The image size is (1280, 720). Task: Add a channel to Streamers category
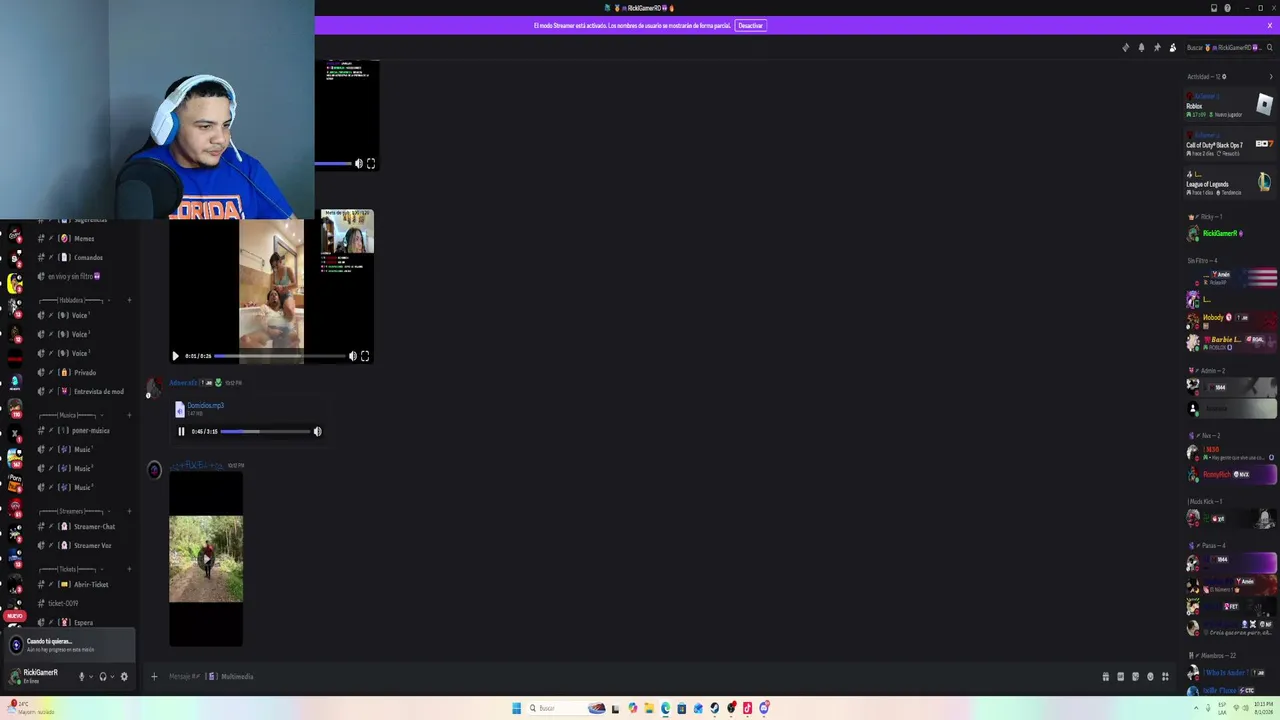[129, 511]
